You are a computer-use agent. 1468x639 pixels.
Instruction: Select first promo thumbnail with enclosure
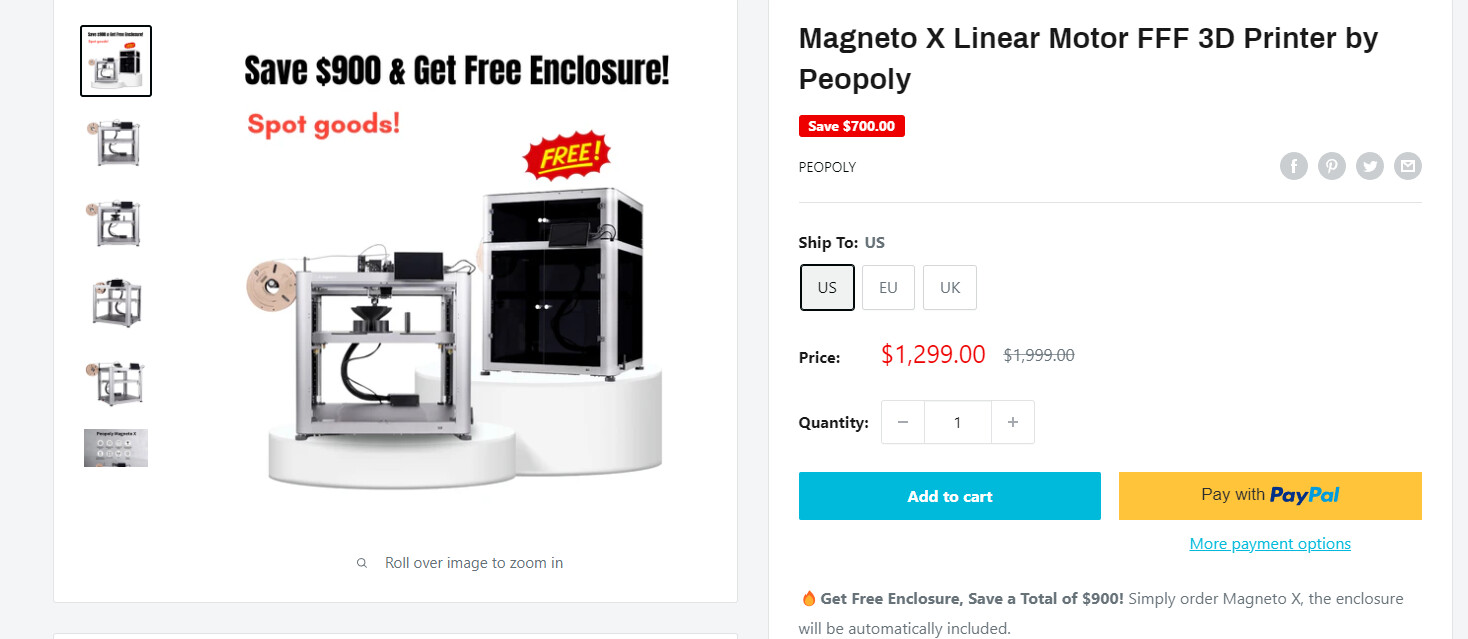pos(116,61)
